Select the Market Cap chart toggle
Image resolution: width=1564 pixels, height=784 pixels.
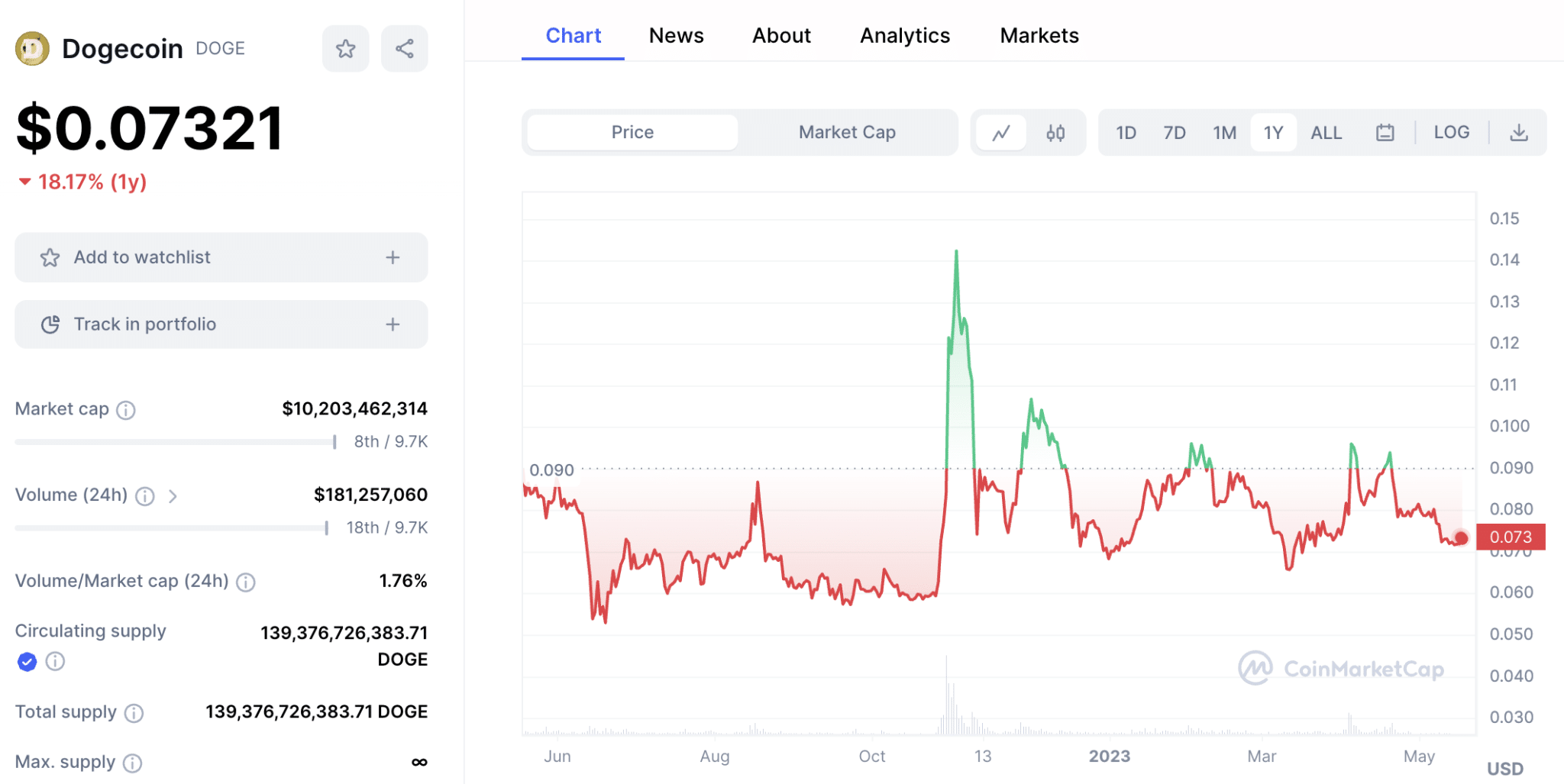[847, 133]
